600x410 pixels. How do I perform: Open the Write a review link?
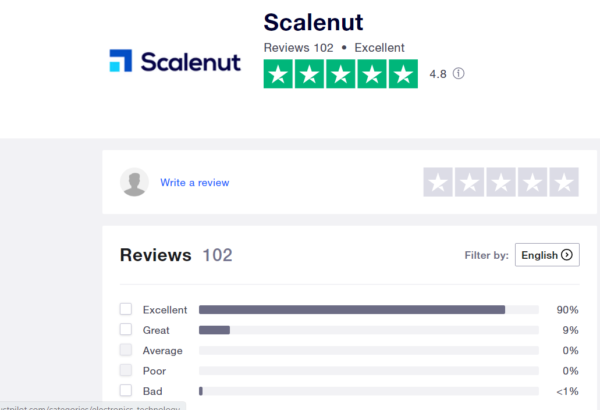(x=194, y=183)
